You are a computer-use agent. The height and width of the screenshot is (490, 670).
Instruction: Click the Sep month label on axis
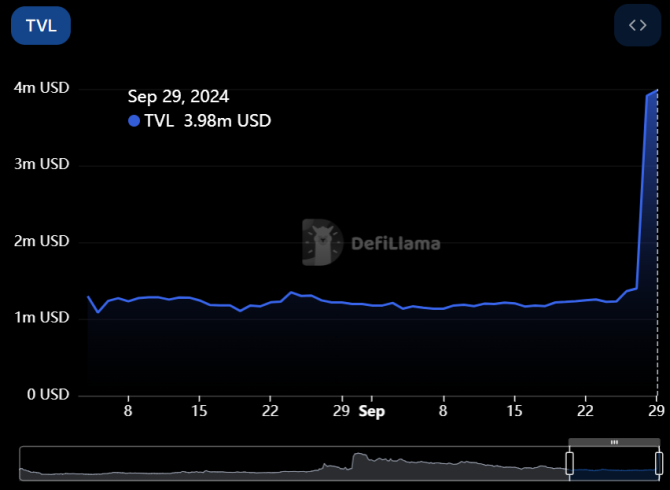point(372,411)
